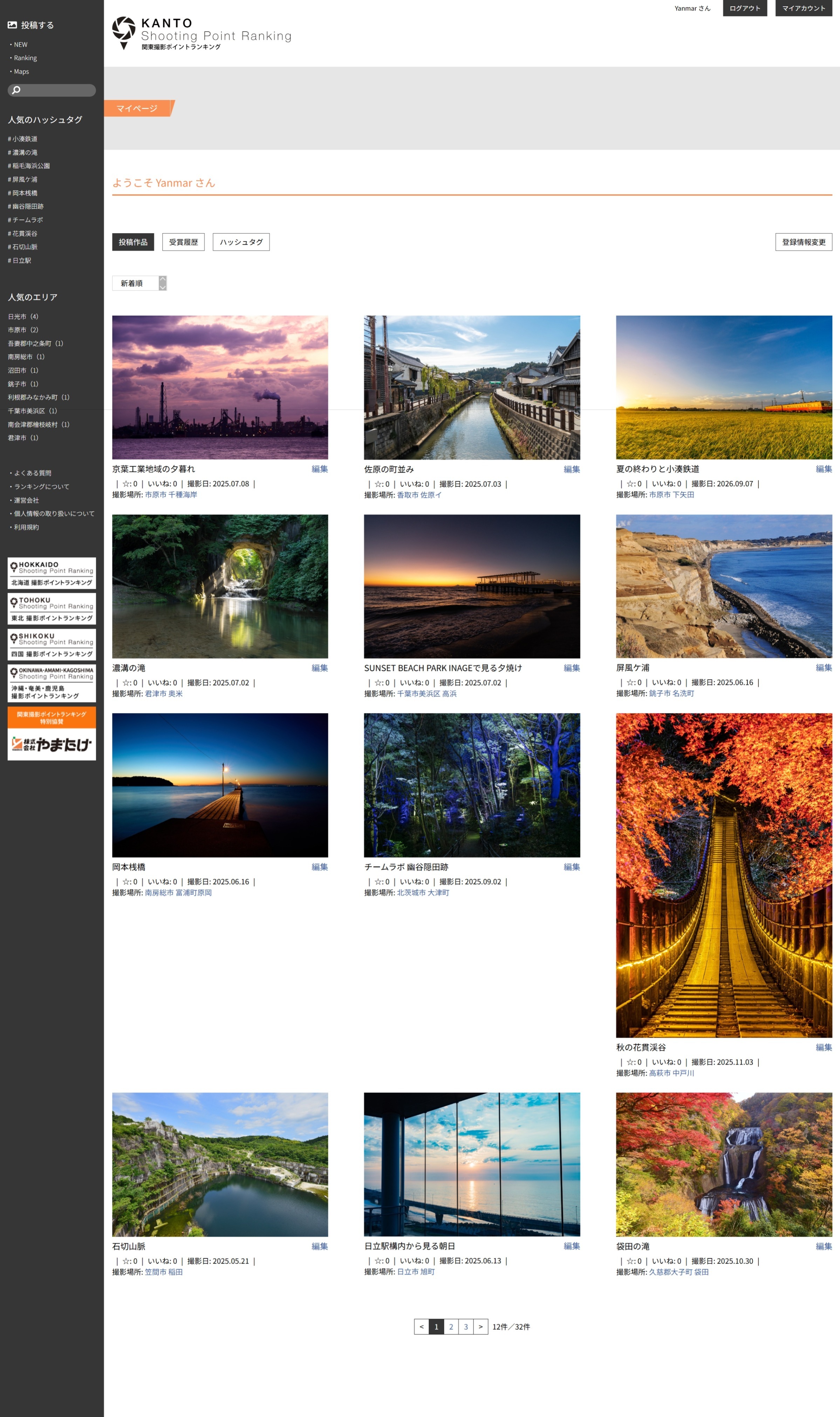The height and width of the screenshot is (1417, 840).
Task: Go to pagination page 2
Action: click(x=451, y=1327)
